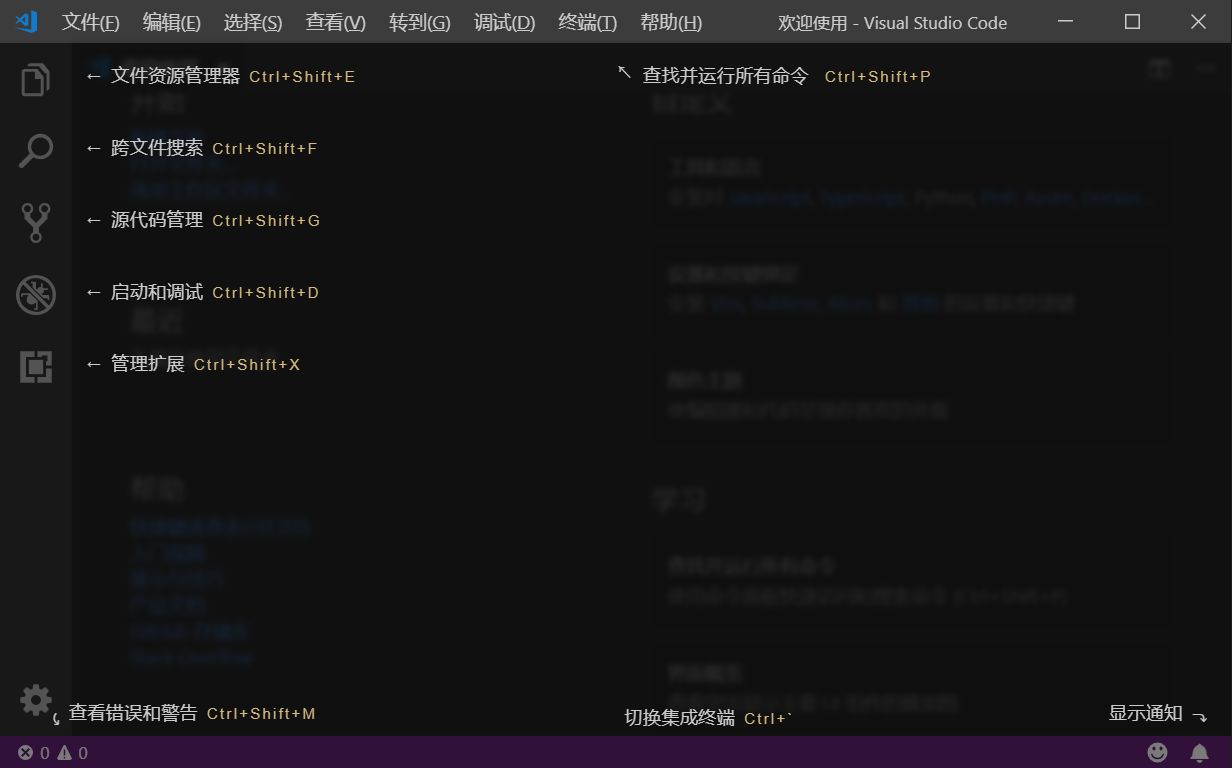The width and height of the screenshot is (1232, 768).
Task: Open the 跨文件搜索 (Search) icon
Action: coord(36,151)
